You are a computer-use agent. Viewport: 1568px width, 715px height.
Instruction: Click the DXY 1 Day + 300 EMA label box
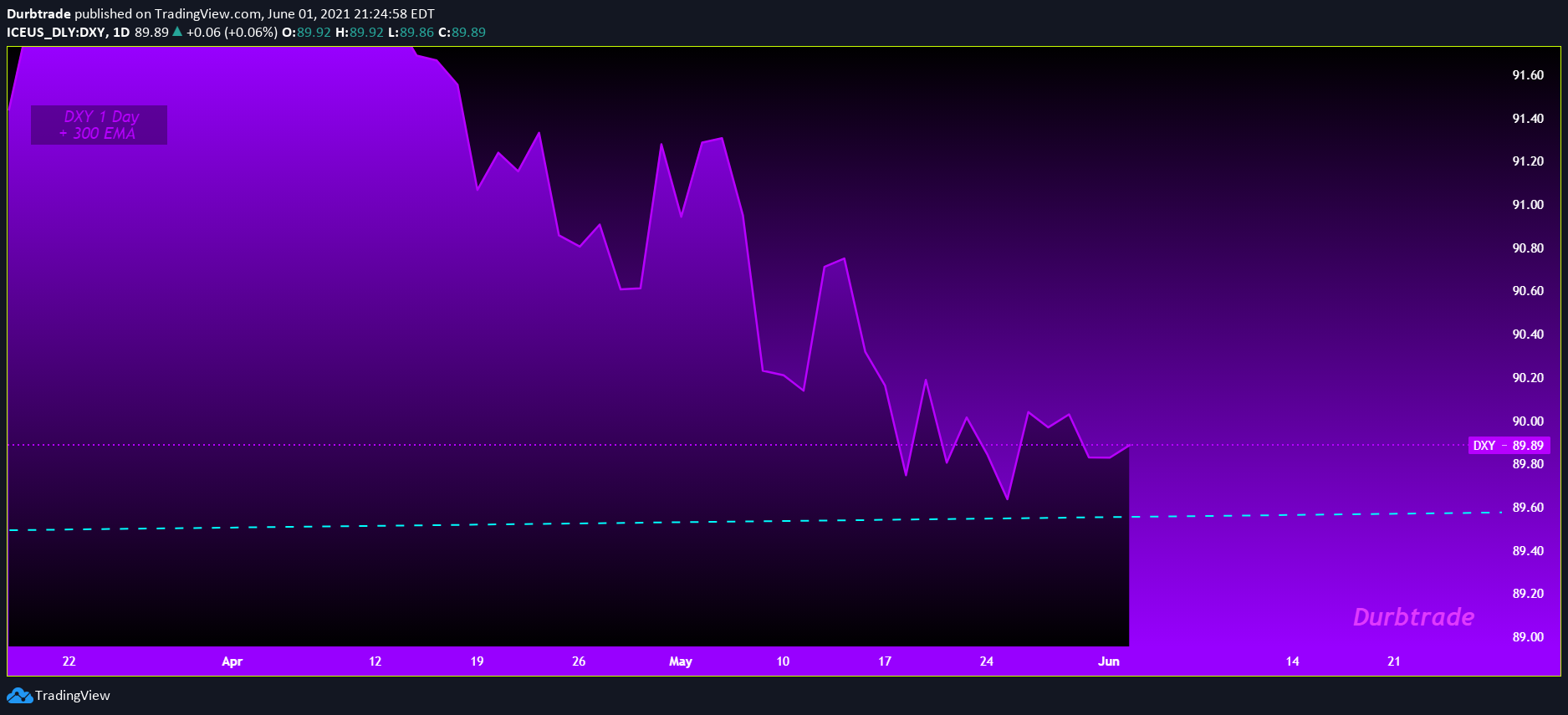coord(100,125)
